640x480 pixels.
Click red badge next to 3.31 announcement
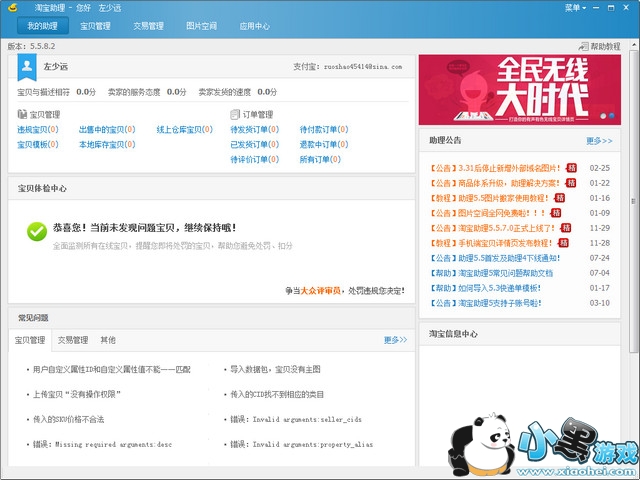(571, 168)
